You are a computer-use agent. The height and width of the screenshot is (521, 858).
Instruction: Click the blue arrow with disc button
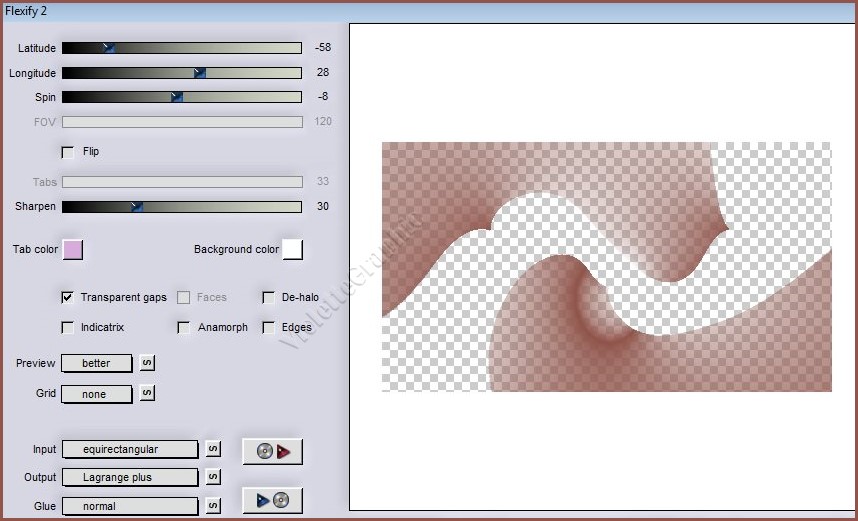click(272, 500)
